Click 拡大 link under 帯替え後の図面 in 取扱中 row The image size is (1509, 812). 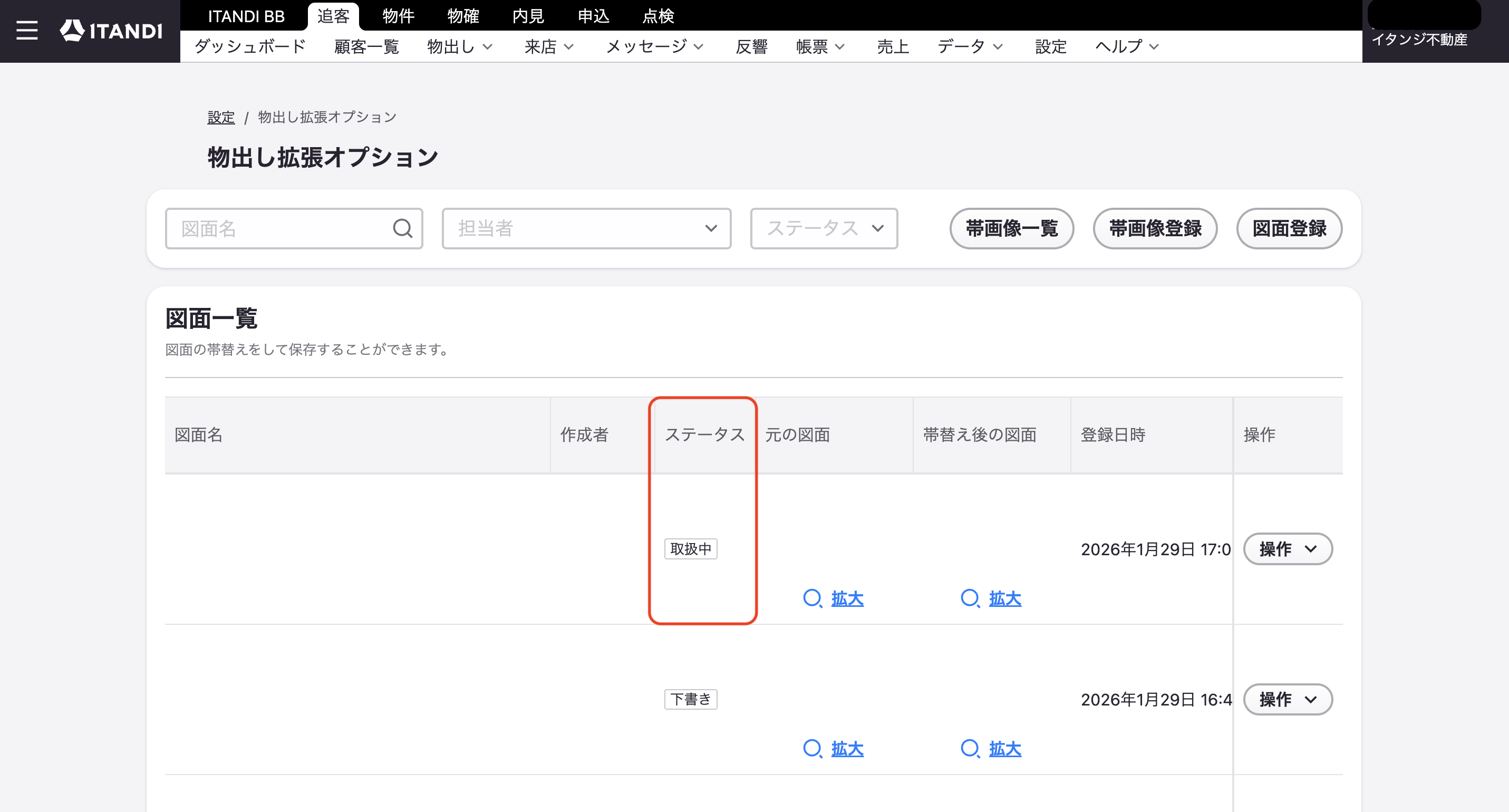[x=1005, y=598]
